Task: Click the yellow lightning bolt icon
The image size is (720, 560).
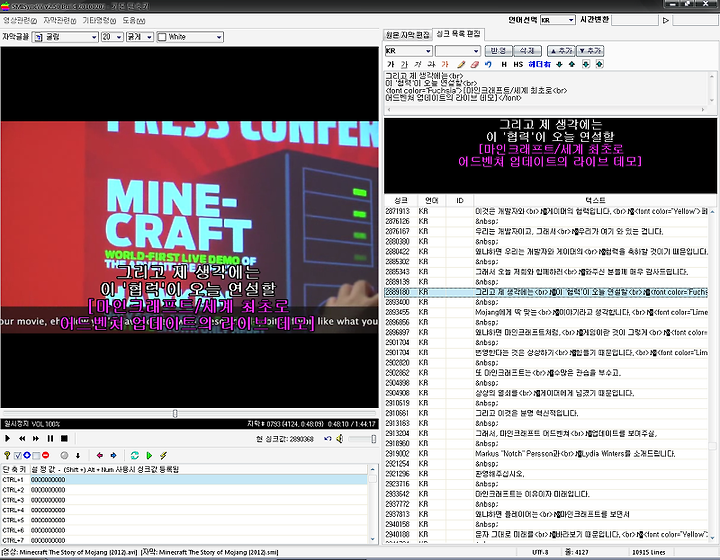Action: tap(163, 455)
